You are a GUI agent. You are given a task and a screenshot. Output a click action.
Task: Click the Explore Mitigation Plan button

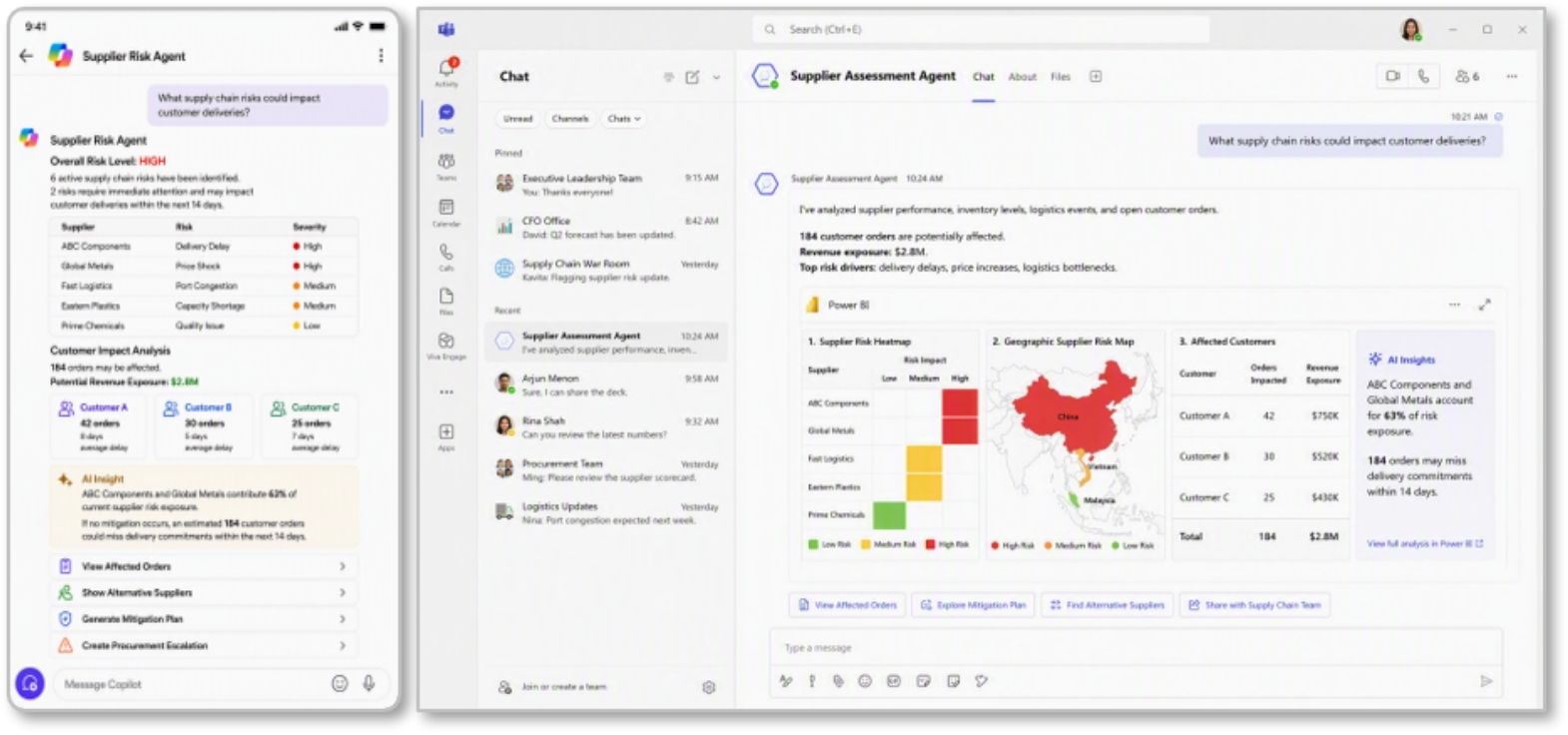coord(973,605)
